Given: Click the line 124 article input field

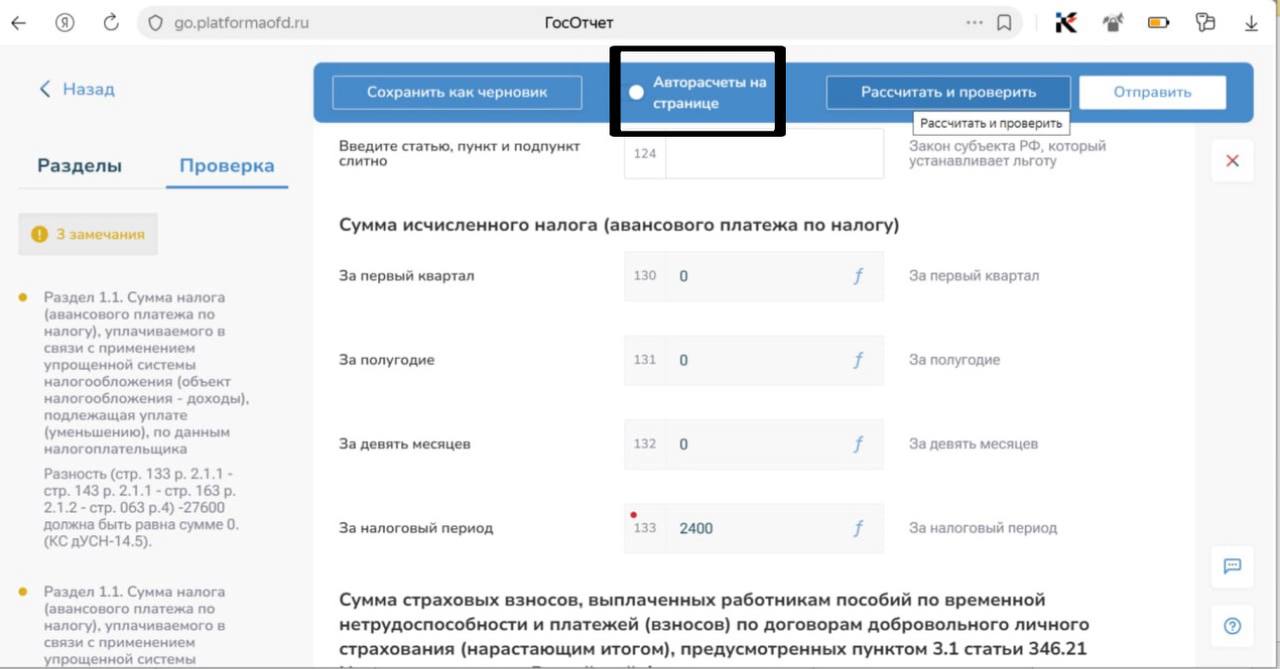Looking at the screenshot, I should pos(774,154).
